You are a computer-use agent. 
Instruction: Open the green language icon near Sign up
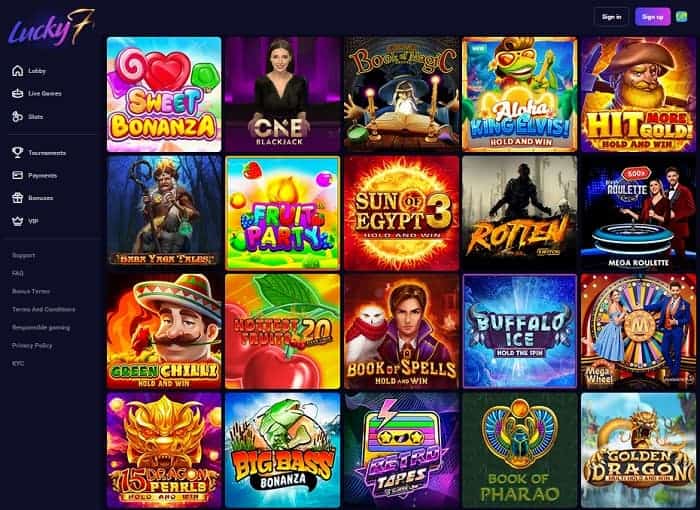click(682, 17)
